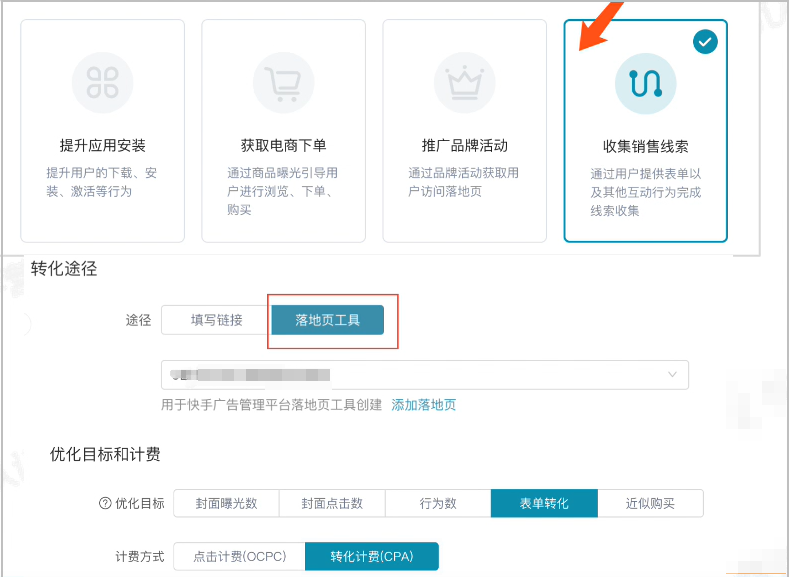Choose the 填写链接 path option
This screenshot has width=789, height=577.
coord(216,320)
